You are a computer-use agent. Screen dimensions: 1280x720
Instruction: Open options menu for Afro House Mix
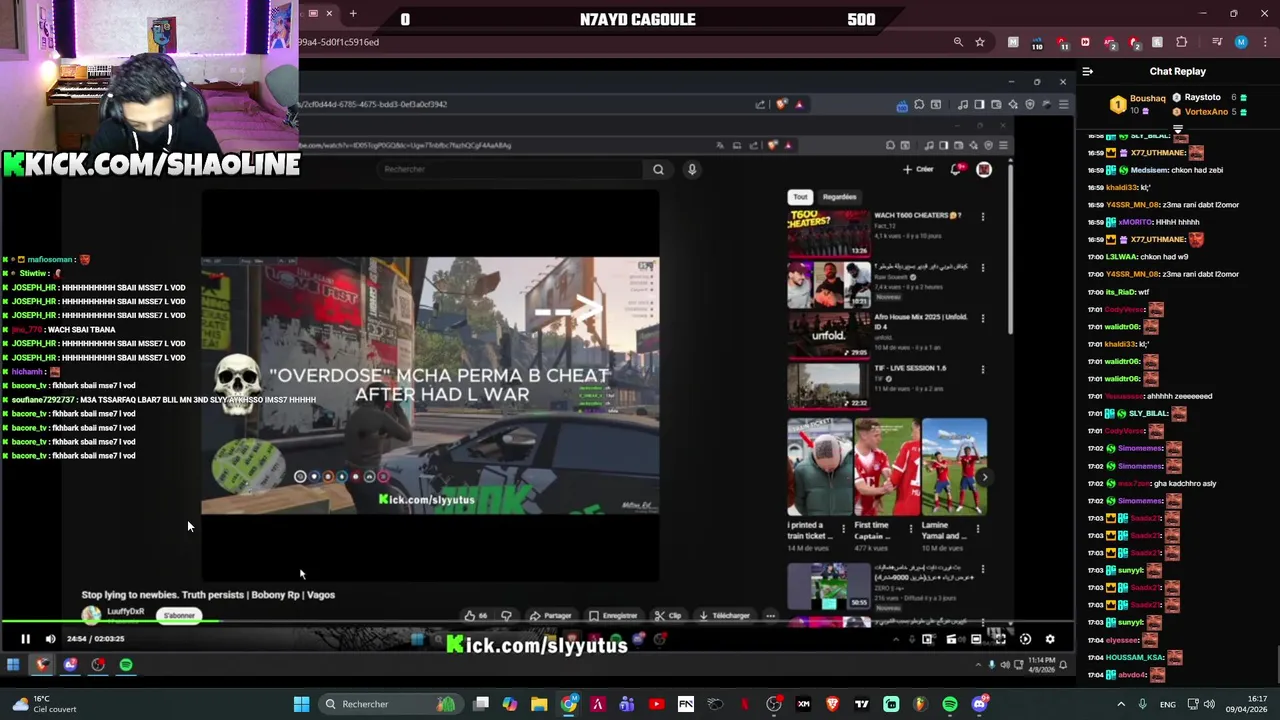(x=983, y=318)
